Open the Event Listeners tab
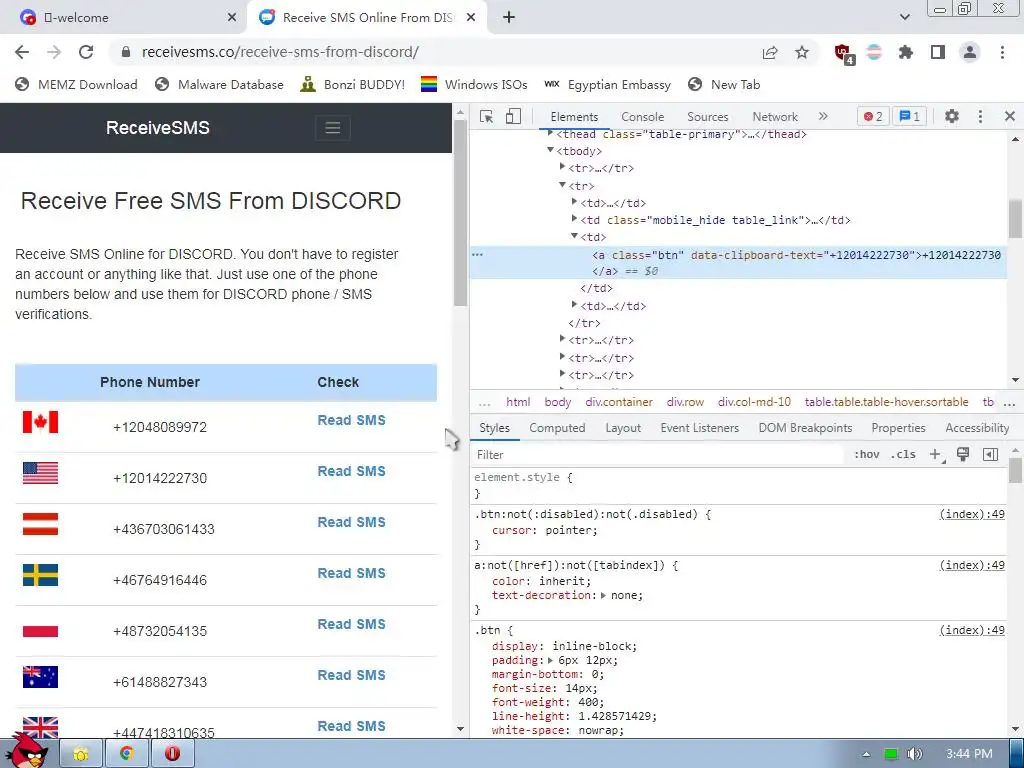The width and height of the screenshot is (1024, 768). (699, 428)
